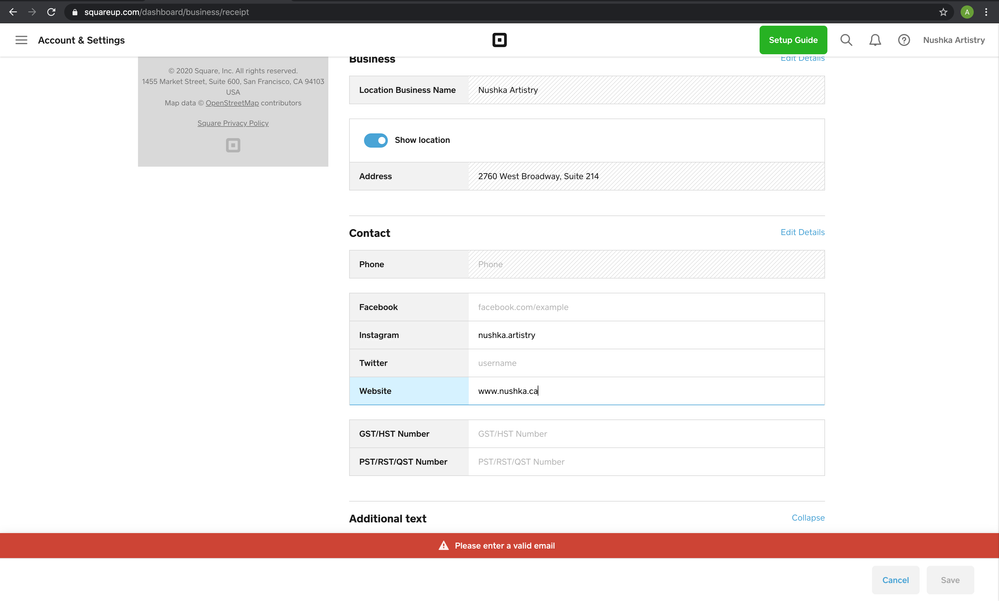Viewport: 999px width, 601px height.
Task: Focus the Twitter username field
Action: (x=645, y=363)
